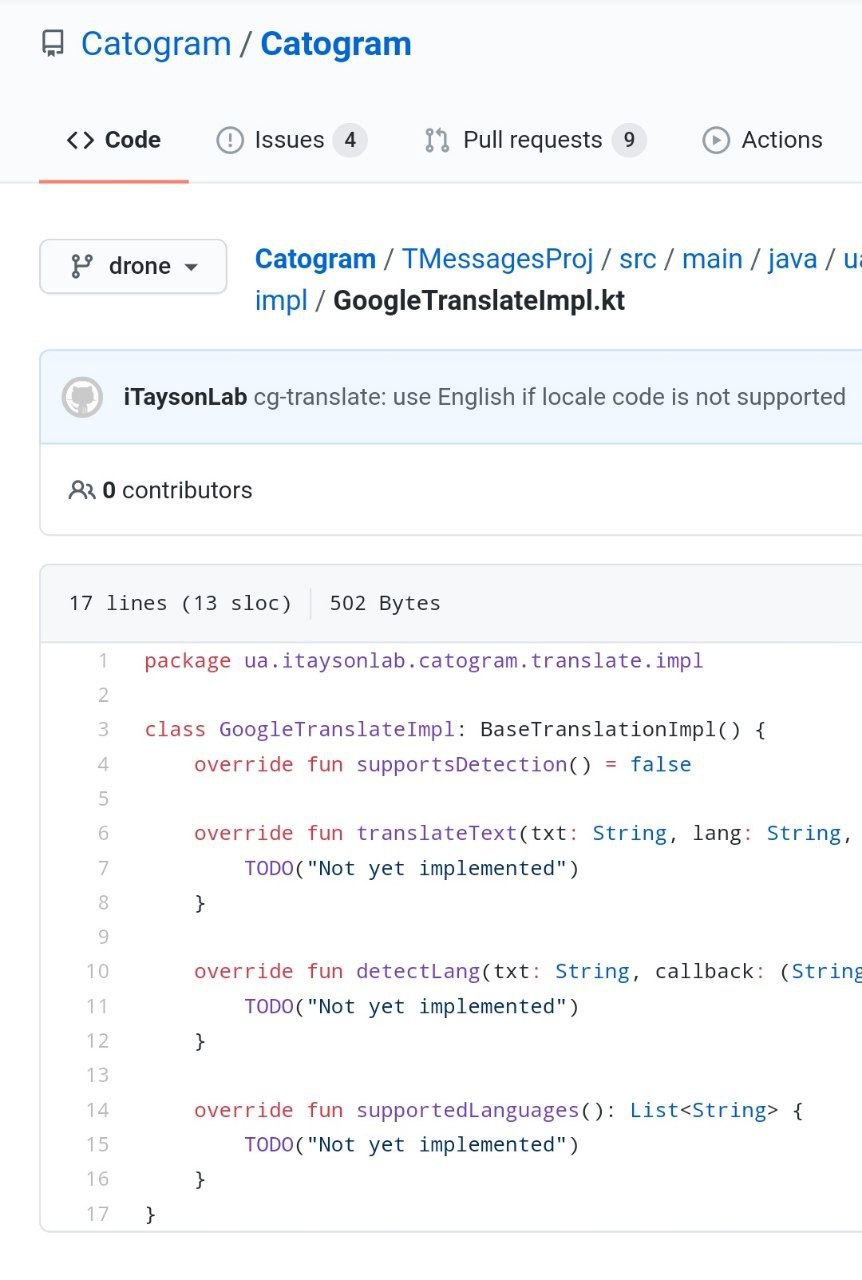Select line number 17
This screenshot has height=1280, width=862.
[97, 1213]
